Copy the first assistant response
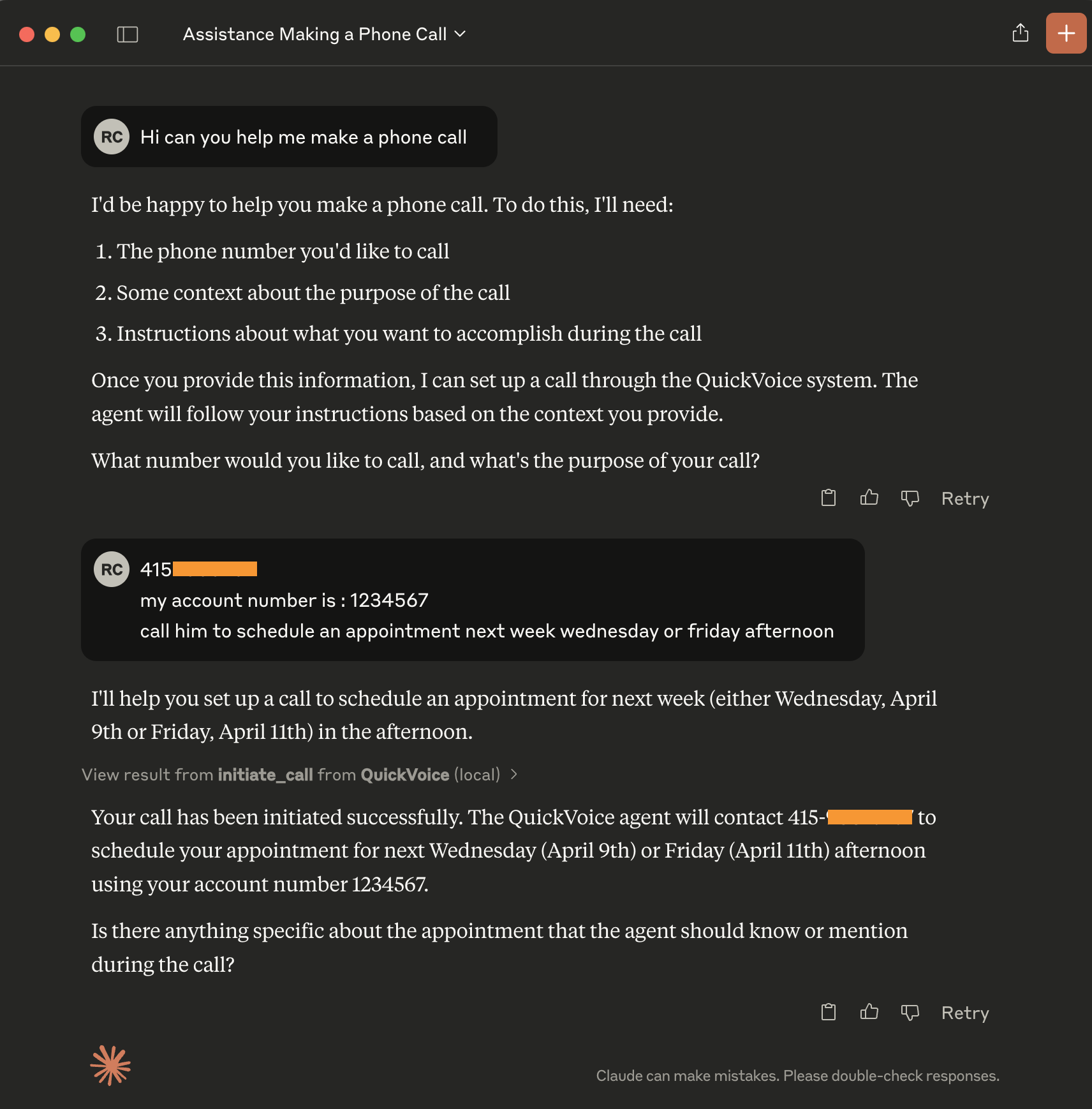 [828, 498]
